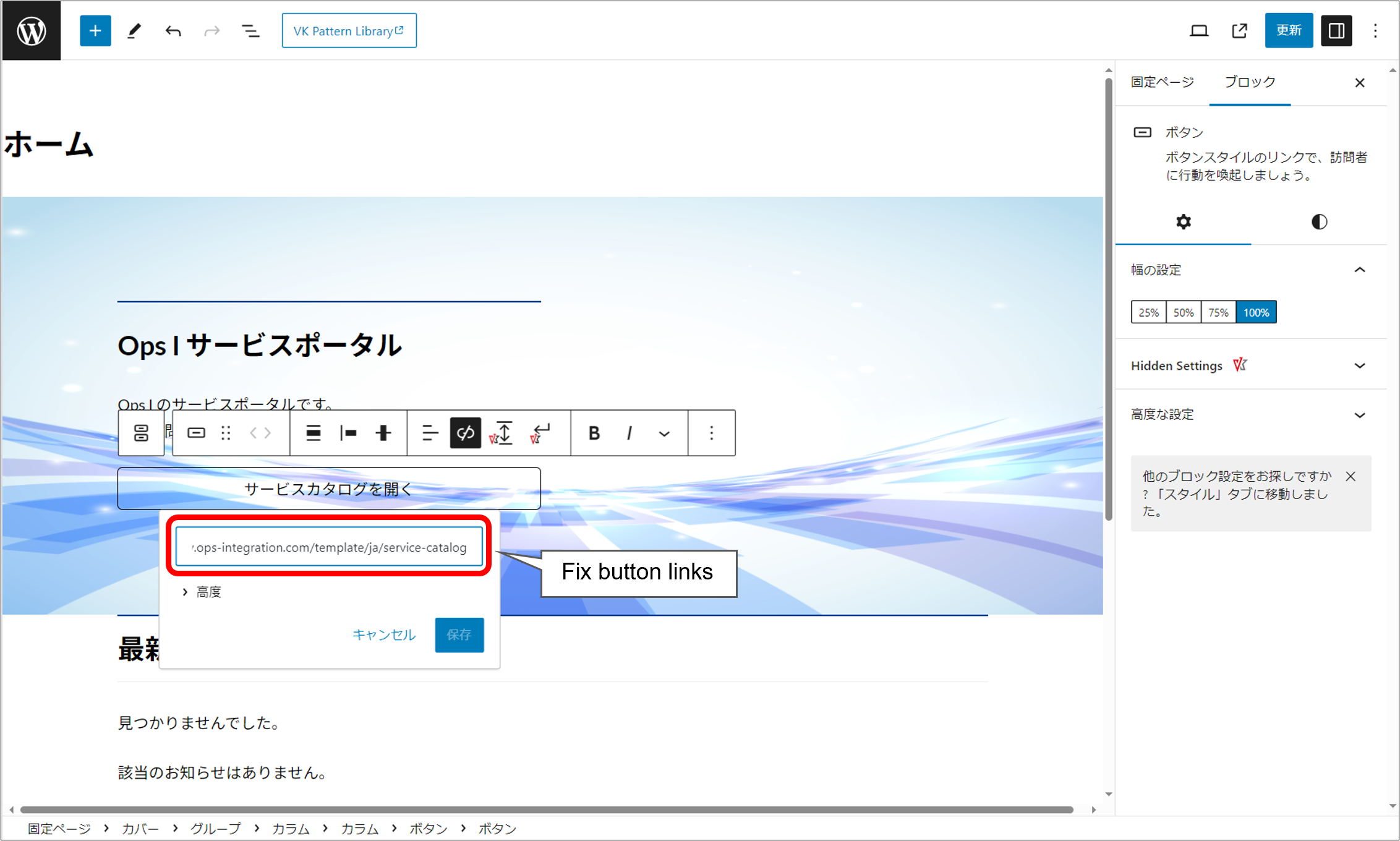This screenshot has height=841, width=1400.
Task: Click the unlink icon in block toolbar
Action: point(465,433)
